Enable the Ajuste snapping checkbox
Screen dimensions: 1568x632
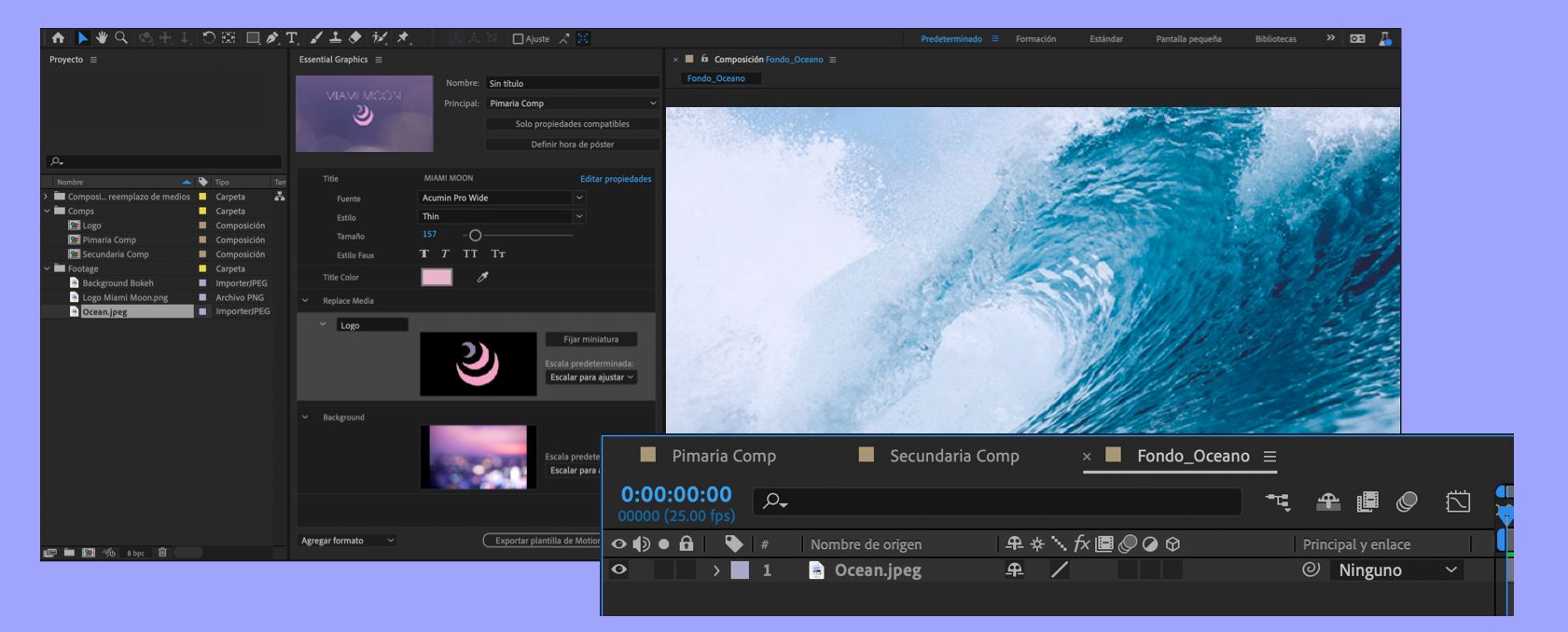518,39
